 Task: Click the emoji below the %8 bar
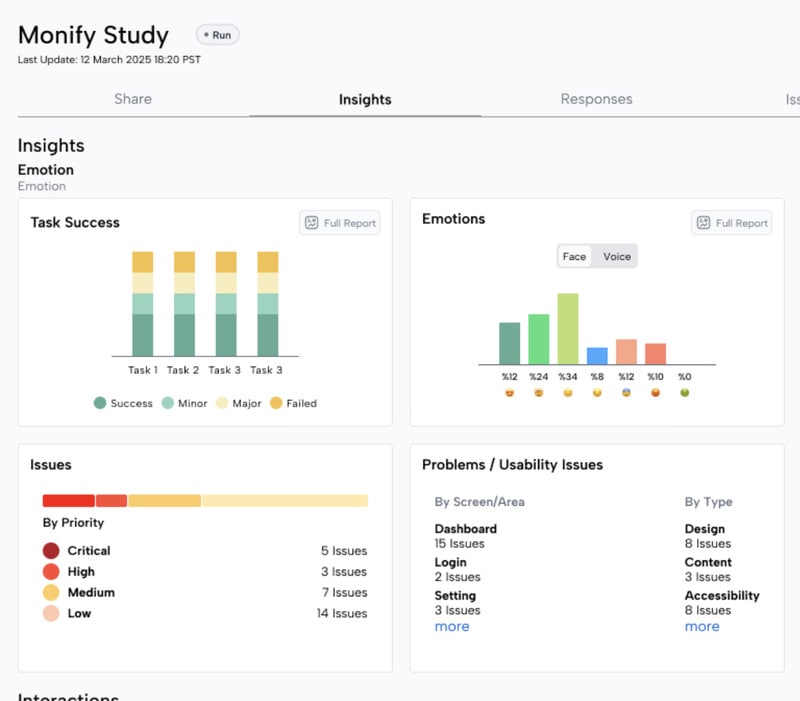[597, 393]
